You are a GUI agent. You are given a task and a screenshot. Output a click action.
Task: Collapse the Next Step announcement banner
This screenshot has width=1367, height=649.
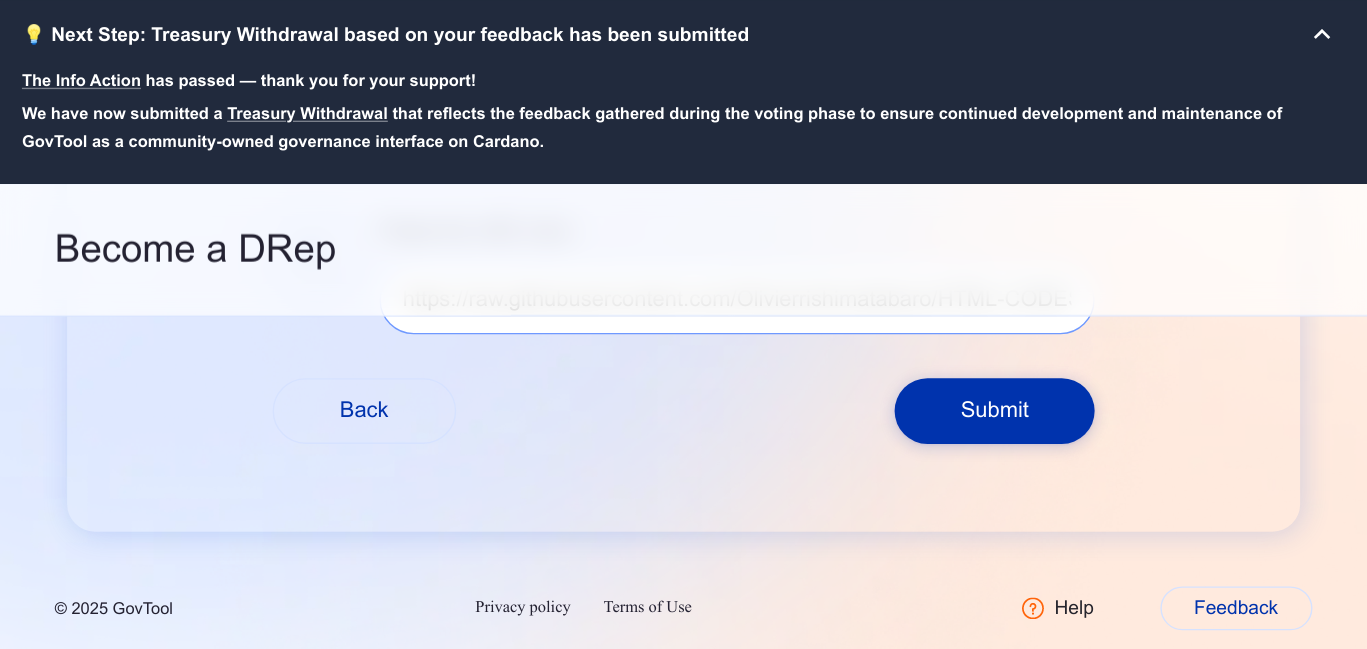(1321, 35)
